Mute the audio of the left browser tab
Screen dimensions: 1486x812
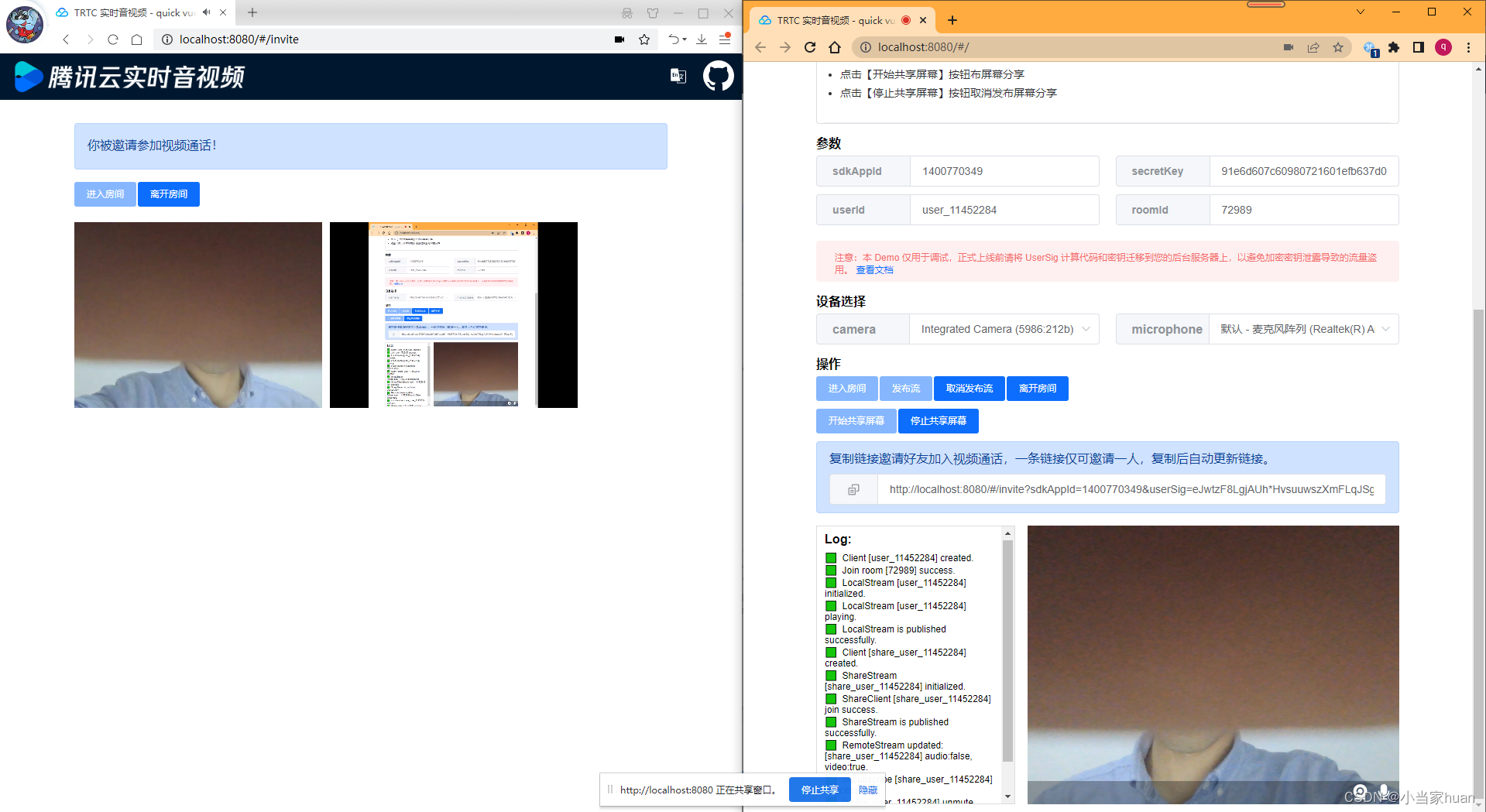pos(207,12)
